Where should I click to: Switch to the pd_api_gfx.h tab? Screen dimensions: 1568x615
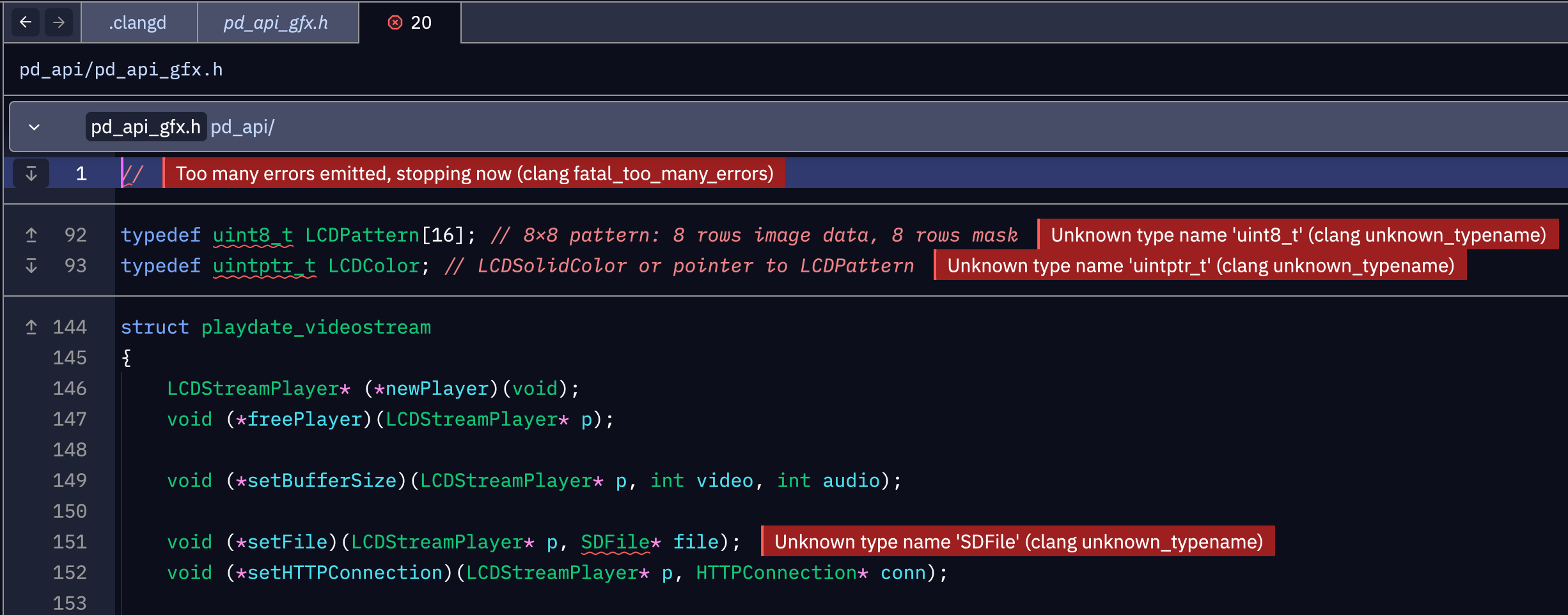pyautogui.click(x=276, y=22)
